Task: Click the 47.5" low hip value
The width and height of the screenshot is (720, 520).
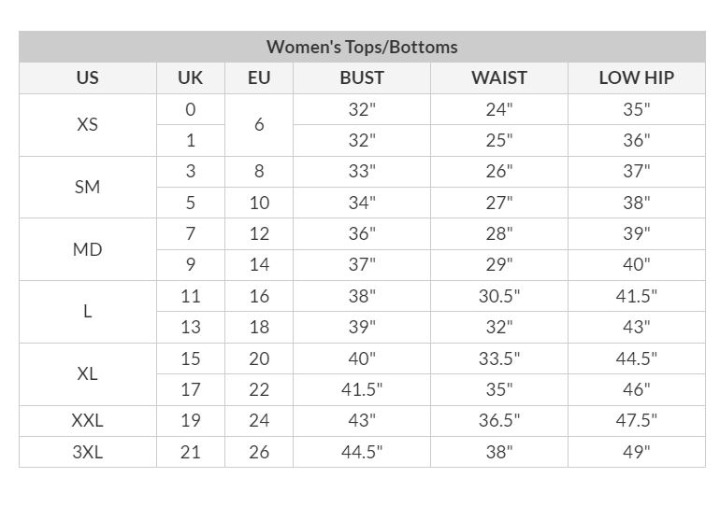Action: pos(636,420)
